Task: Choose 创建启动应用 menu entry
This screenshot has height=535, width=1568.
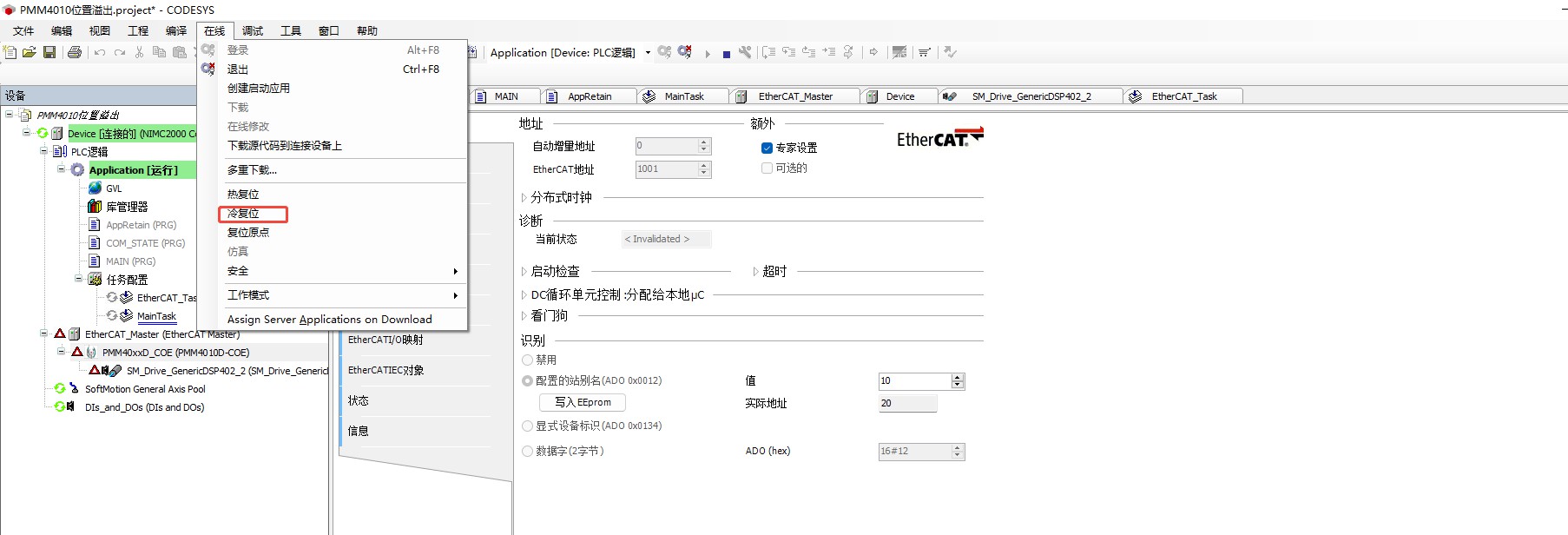Action: tap(344, 89)
